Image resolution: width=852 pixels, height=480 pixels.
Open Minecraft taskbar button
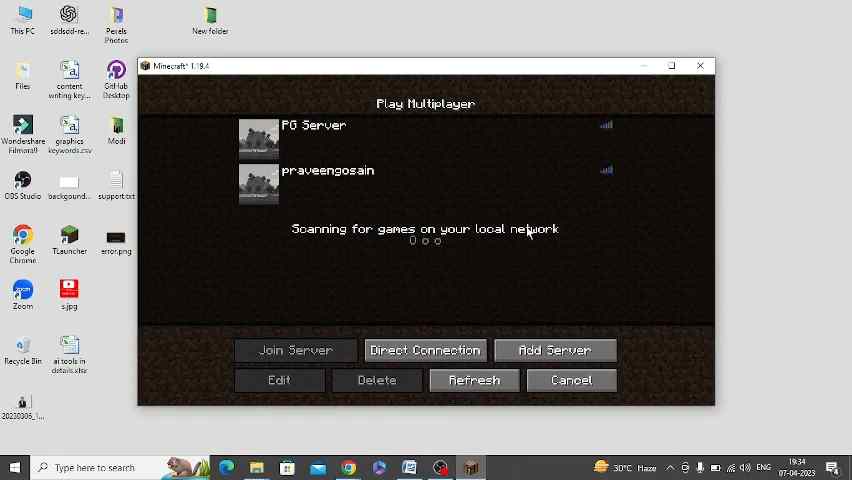(x=471, y=467)
